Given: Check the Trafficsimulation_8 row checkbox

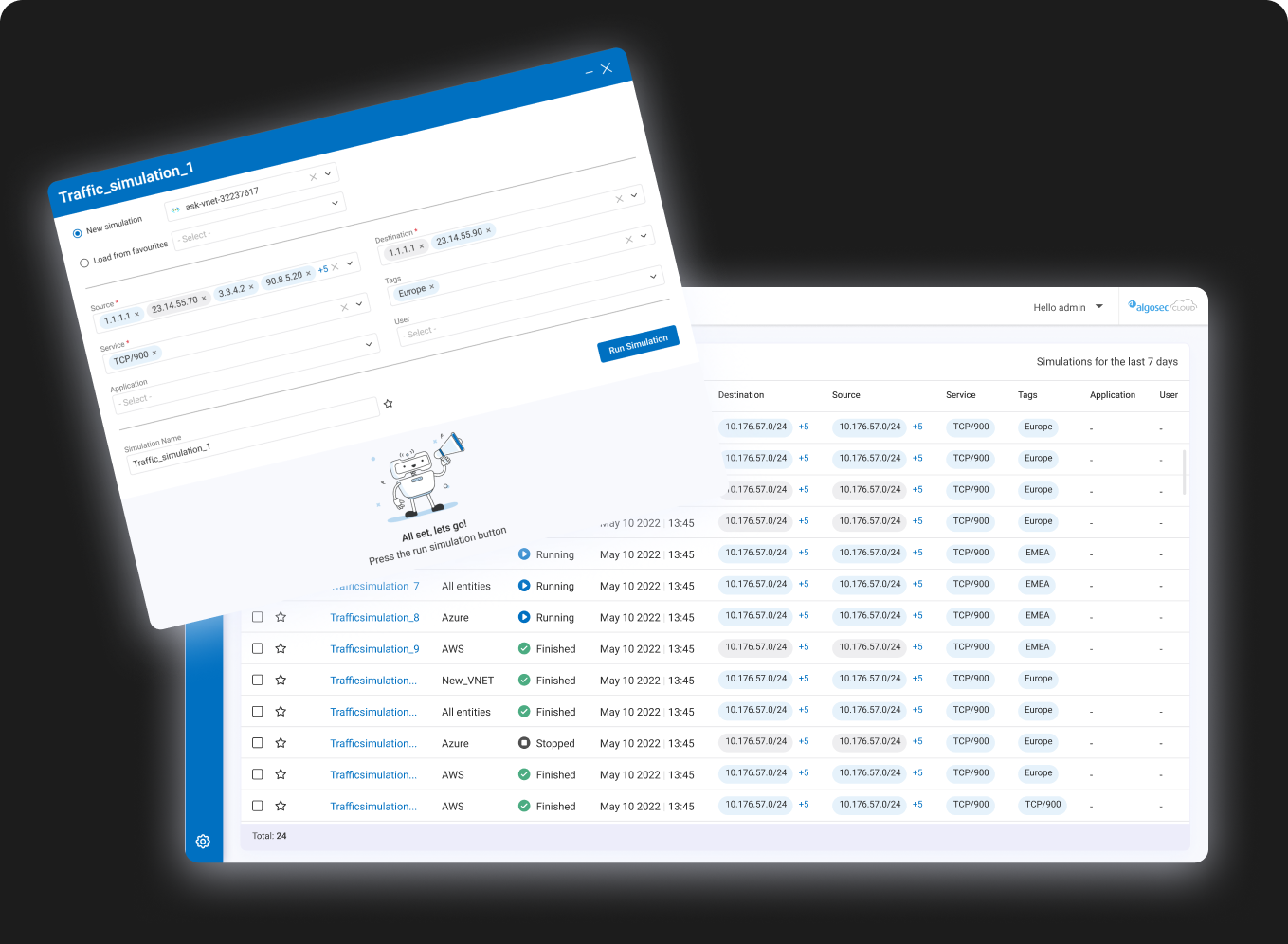Looking at the screenshot, I should 257,617.
